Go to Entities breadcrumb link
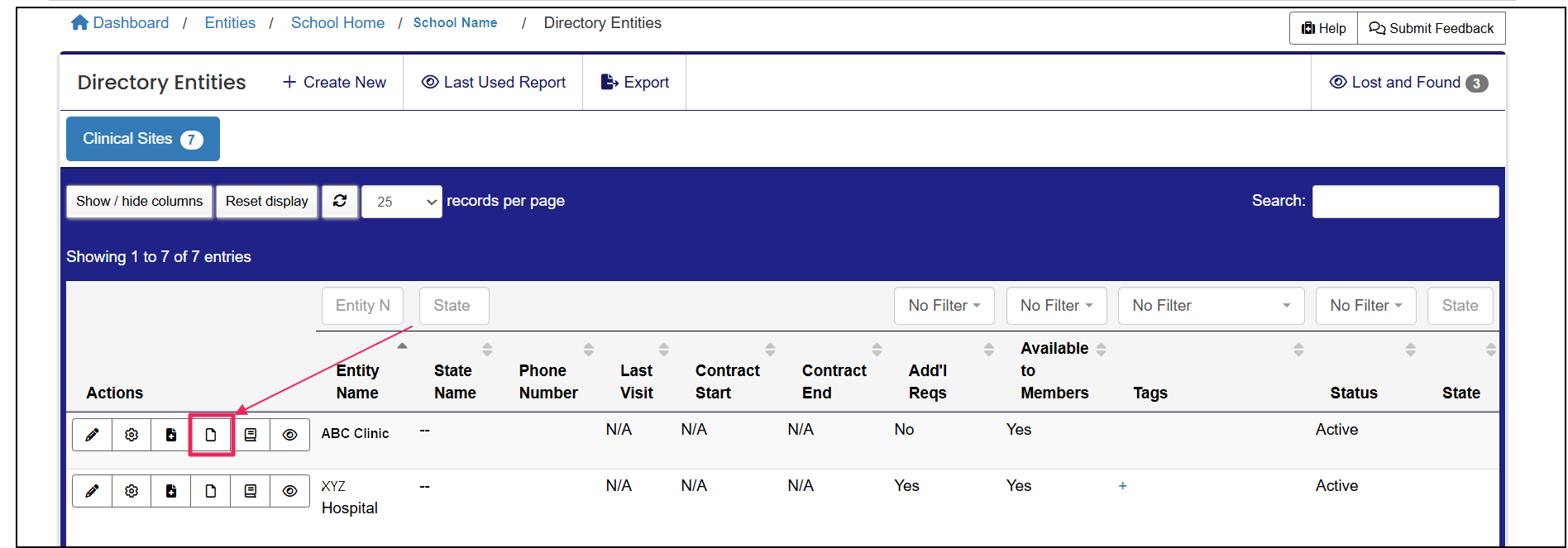This screenshot has height=548, width=1568. point(230,22)
